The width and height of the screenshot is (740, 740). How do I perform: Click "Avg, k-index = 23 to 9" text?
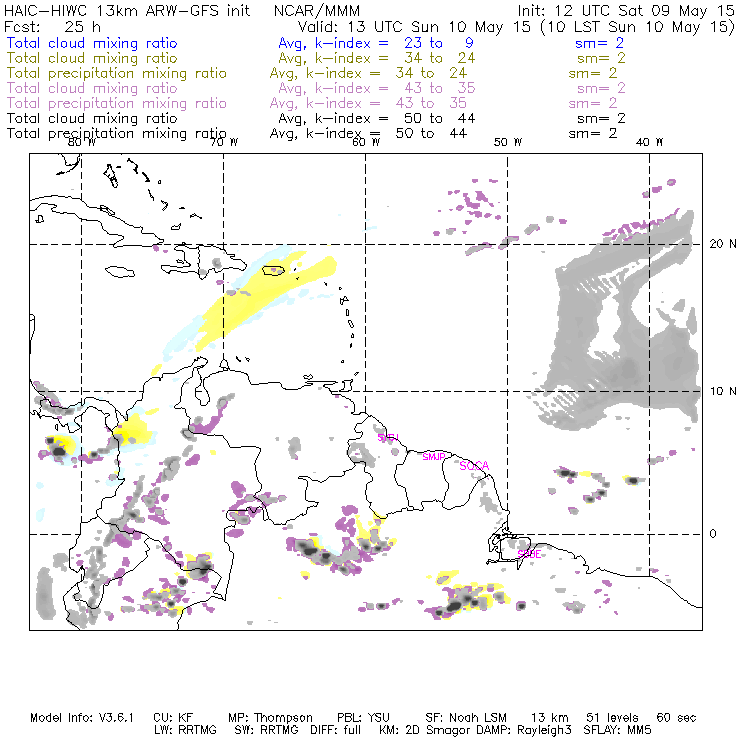(376, 43)
